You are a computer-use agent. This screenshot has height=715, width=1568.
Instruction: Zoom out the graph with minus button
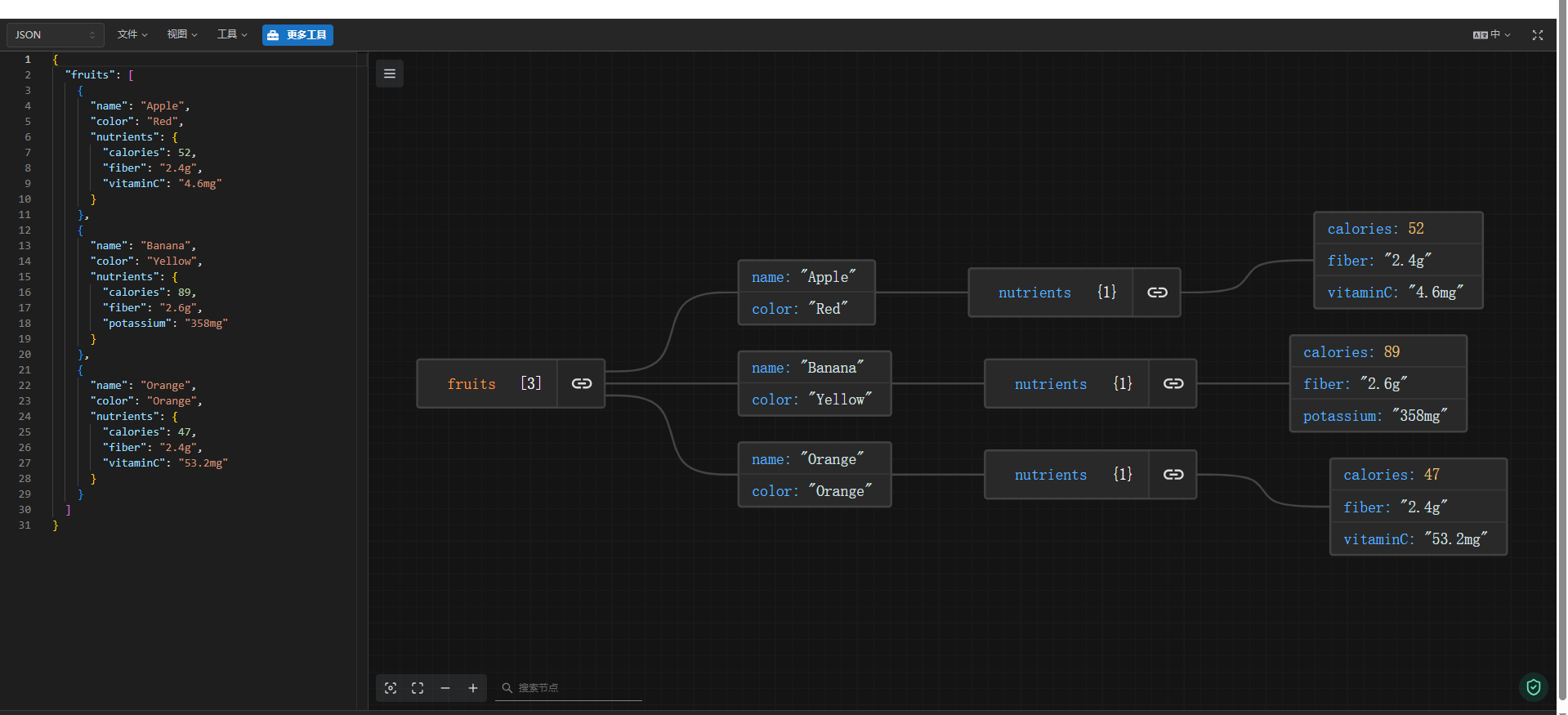[x=445, y=688]
